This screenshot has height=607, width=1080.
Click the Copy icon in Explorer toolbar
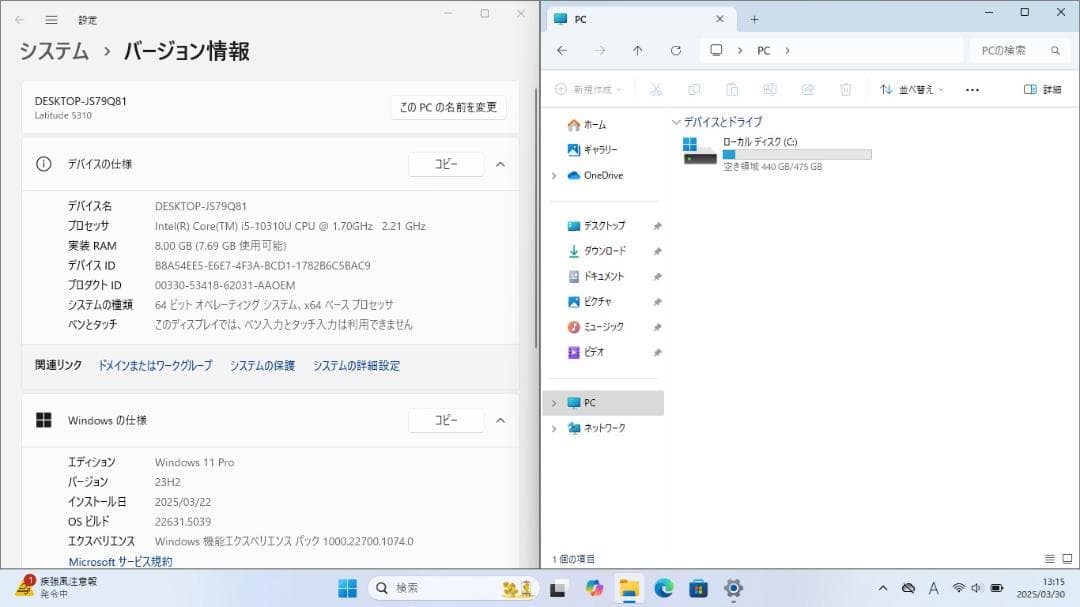click(x=694, y=89)
